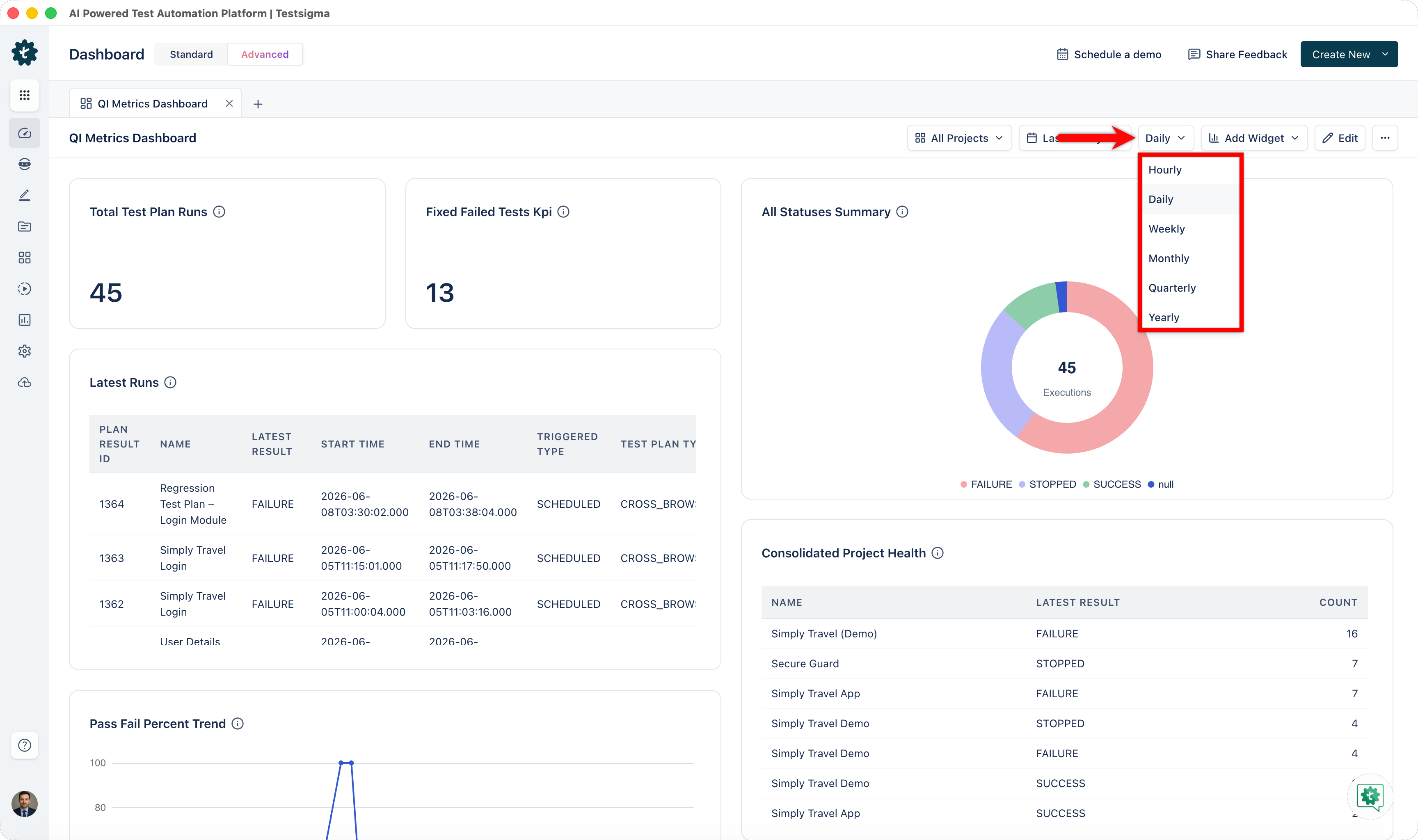Viewport: 1418px width, 840px height.
Task: Select Daily from frequency menu
Action: pyautogui.click(x=1190, y=199)
